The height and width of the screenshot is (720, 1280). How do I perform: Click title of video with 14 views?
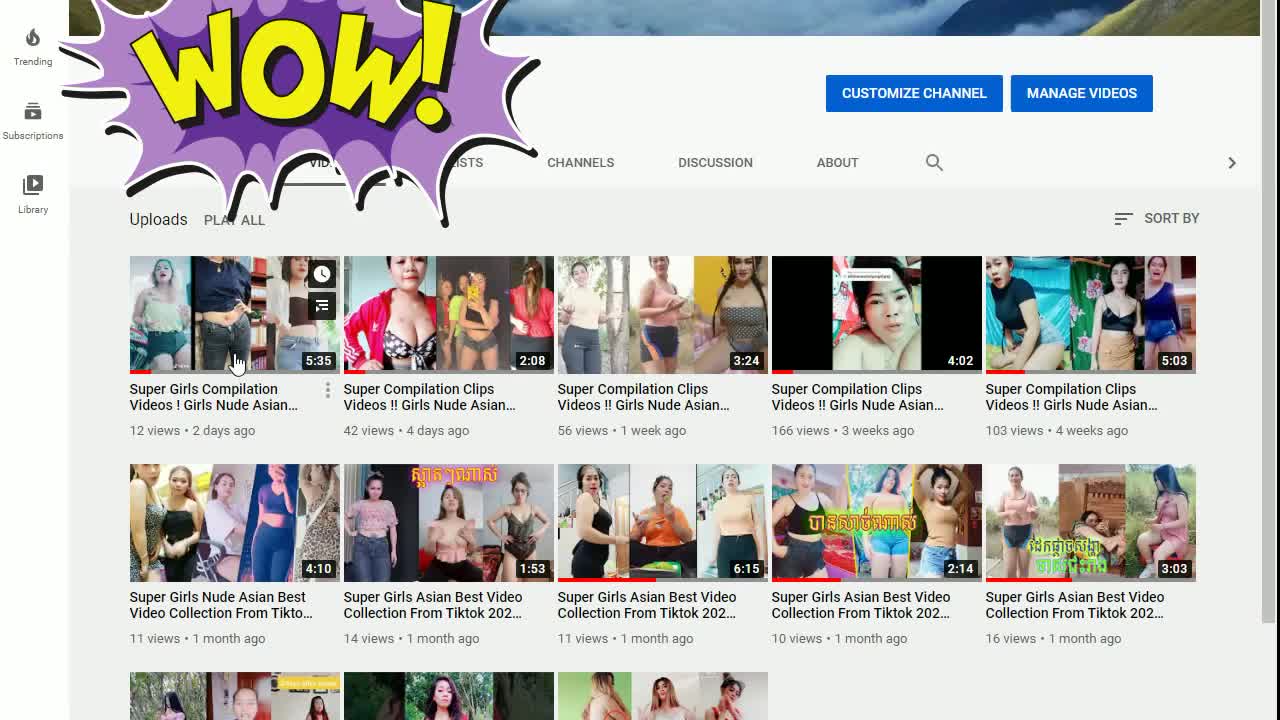click(x=433, y=605)
